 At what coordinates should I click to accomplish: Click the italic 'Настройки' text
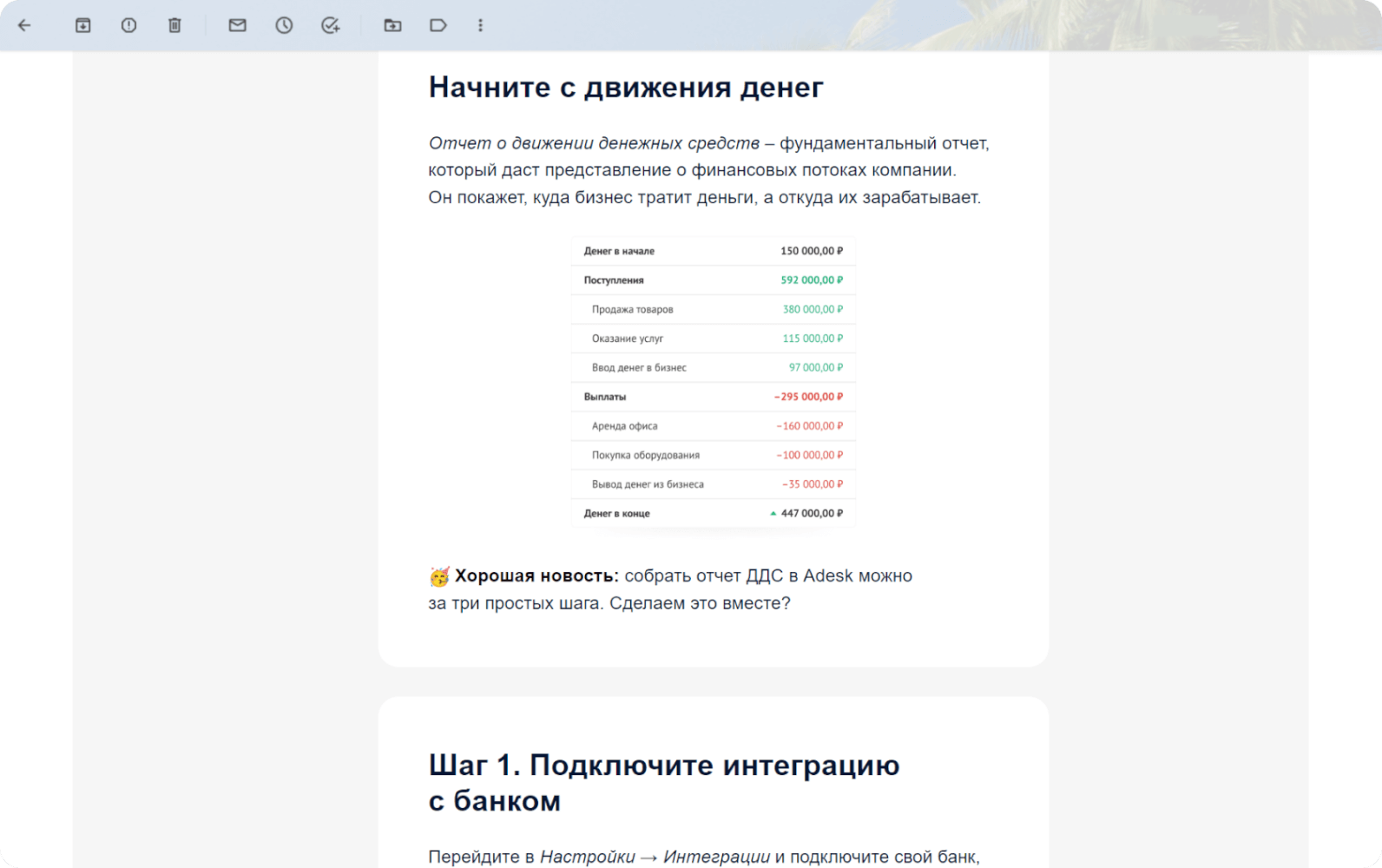pos(588,857)
